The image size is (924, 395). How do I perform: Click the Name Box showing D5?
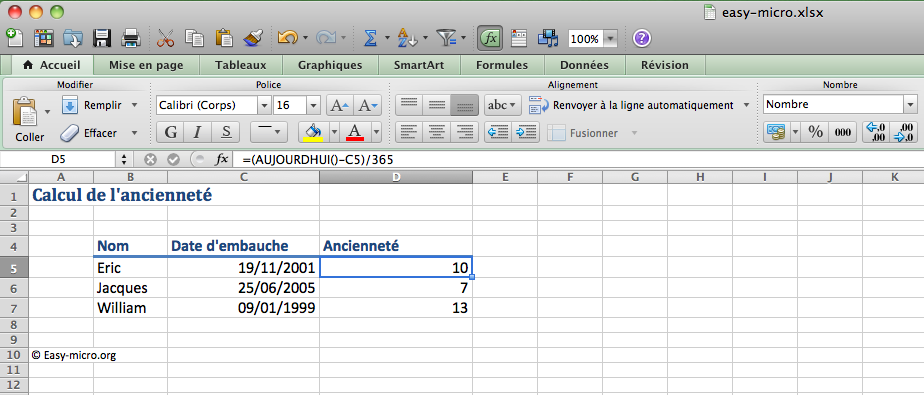tap(58, 159)
